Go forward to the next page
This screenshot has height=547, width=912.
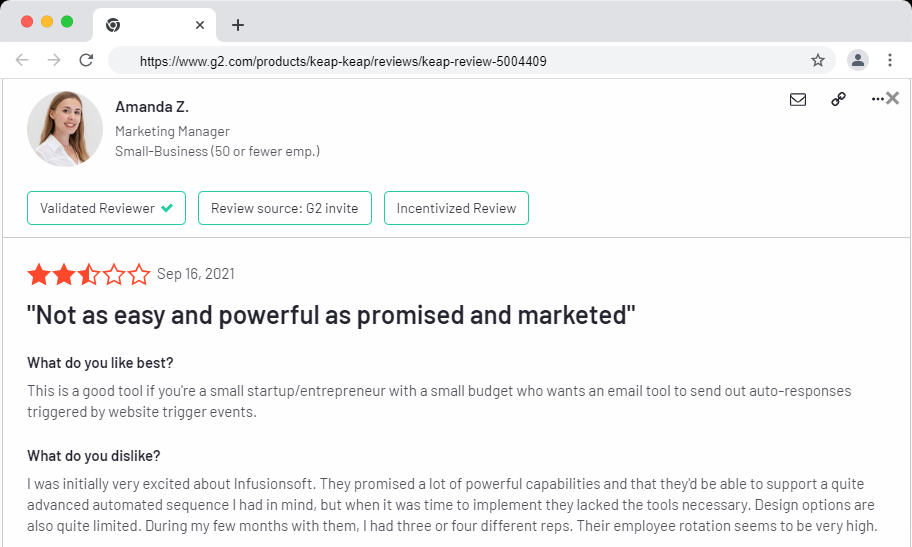tap(54, 60)
